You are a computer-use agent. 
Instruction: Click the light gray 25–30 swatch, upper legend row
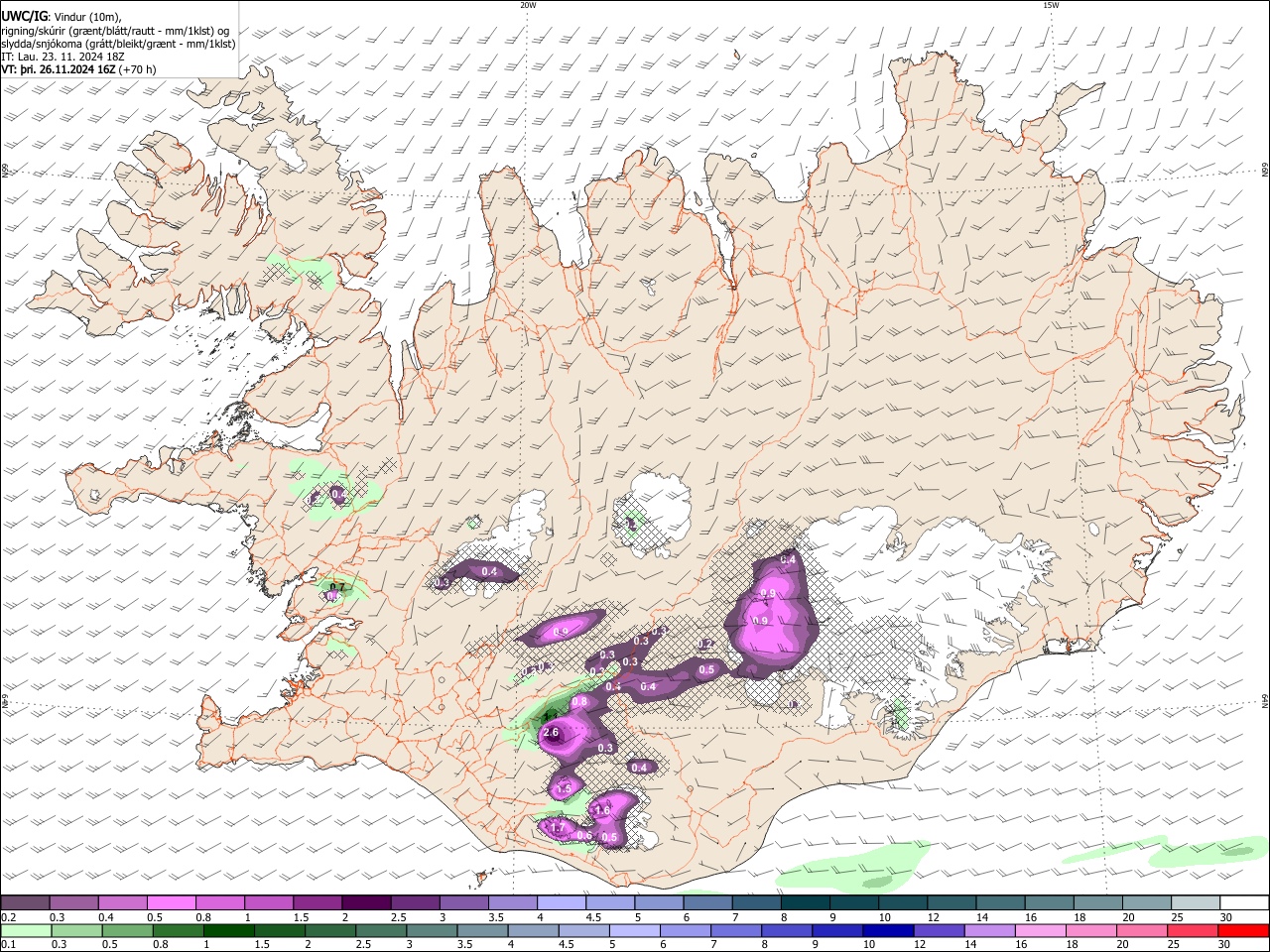(x=1197, y=902)
